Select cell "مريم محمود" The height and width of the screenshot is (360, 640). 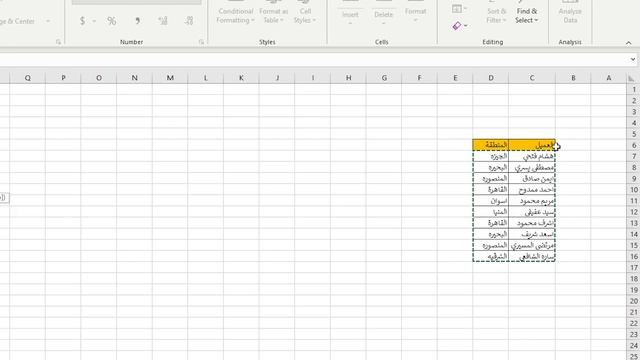[x=532, y=201]
